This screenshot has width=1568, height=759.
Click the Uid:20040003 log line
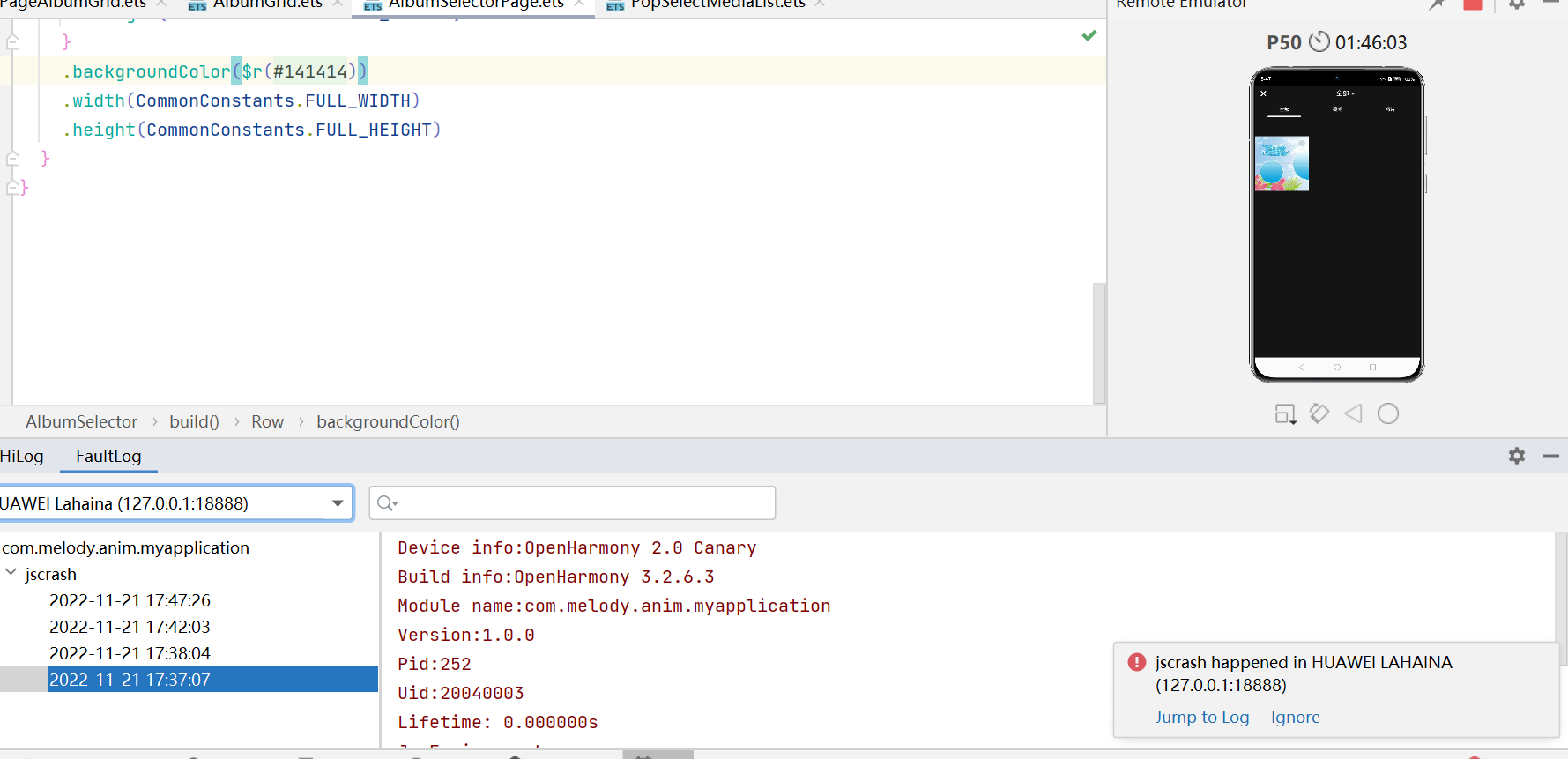click(x=460, y=693)
